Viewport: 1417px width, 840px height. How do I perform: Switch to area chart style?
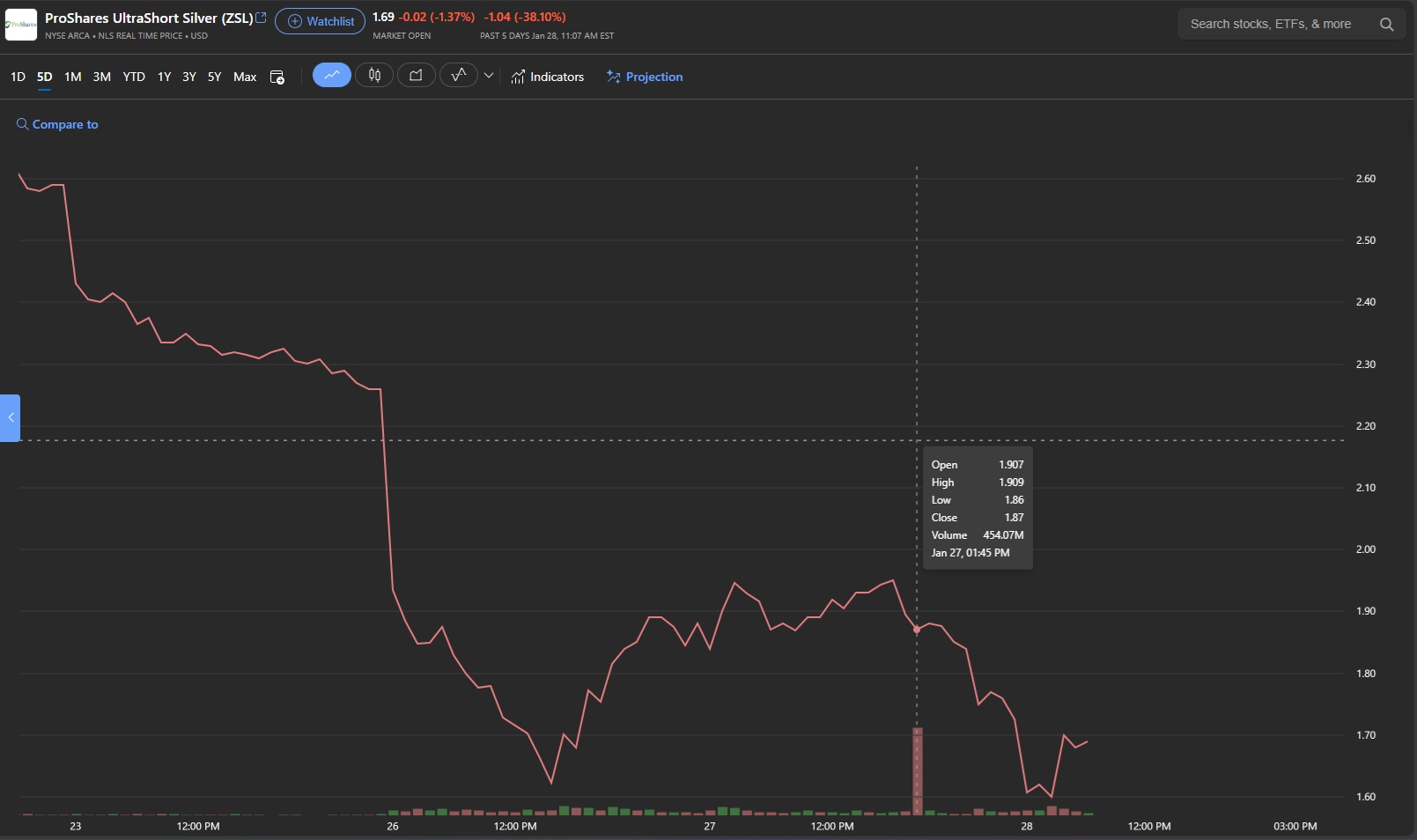coord(416,76)
